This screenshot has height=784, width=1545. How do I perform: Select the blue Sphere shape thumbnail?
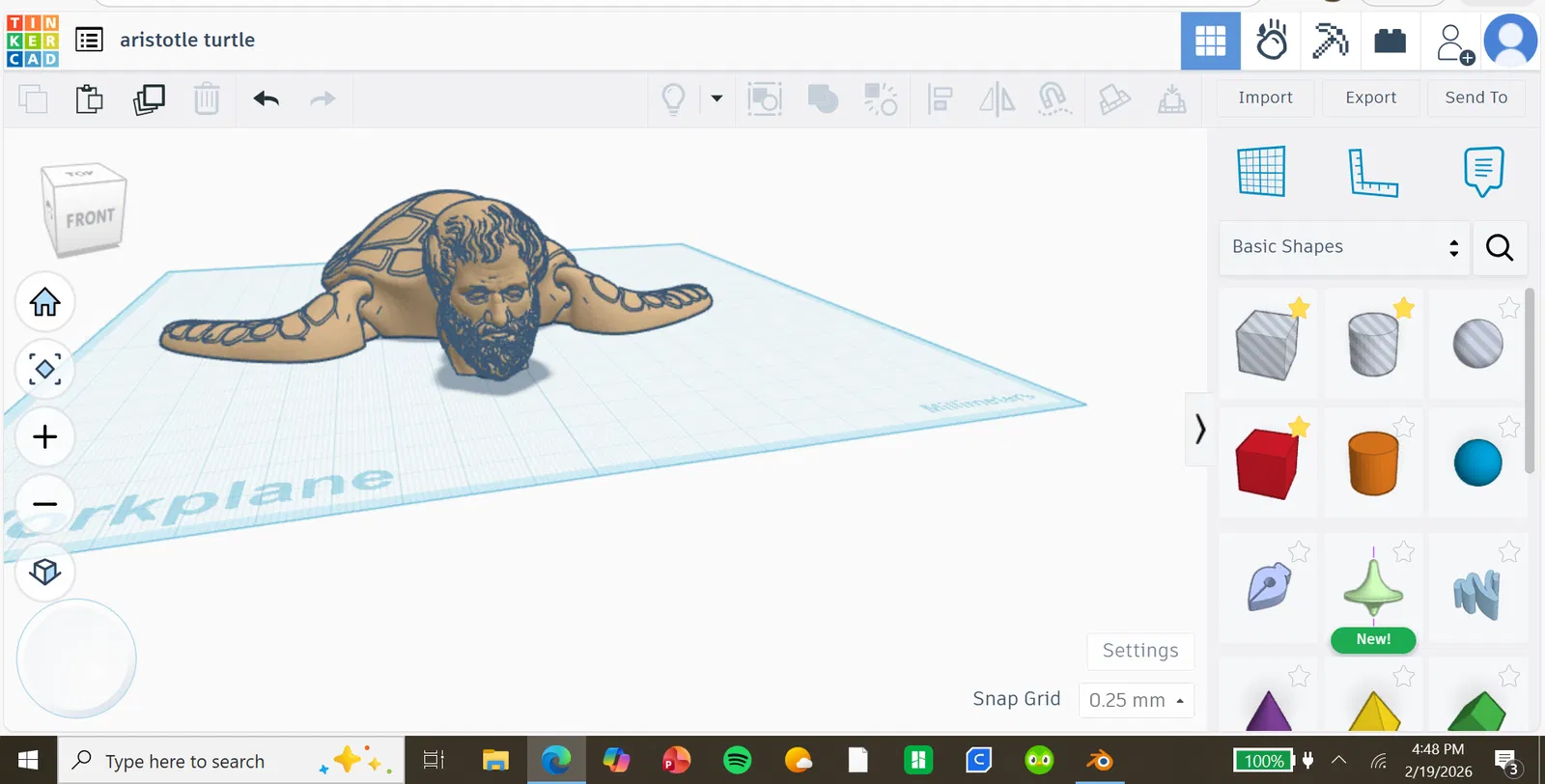(x=1478, y=463)
